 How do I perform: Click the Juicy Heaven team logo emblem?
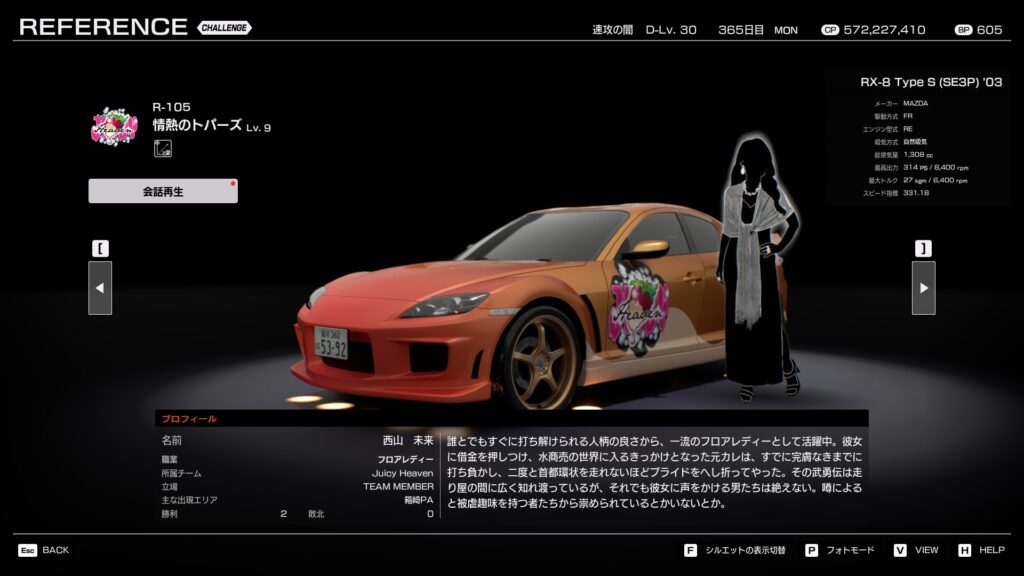[x=114, y=127]
